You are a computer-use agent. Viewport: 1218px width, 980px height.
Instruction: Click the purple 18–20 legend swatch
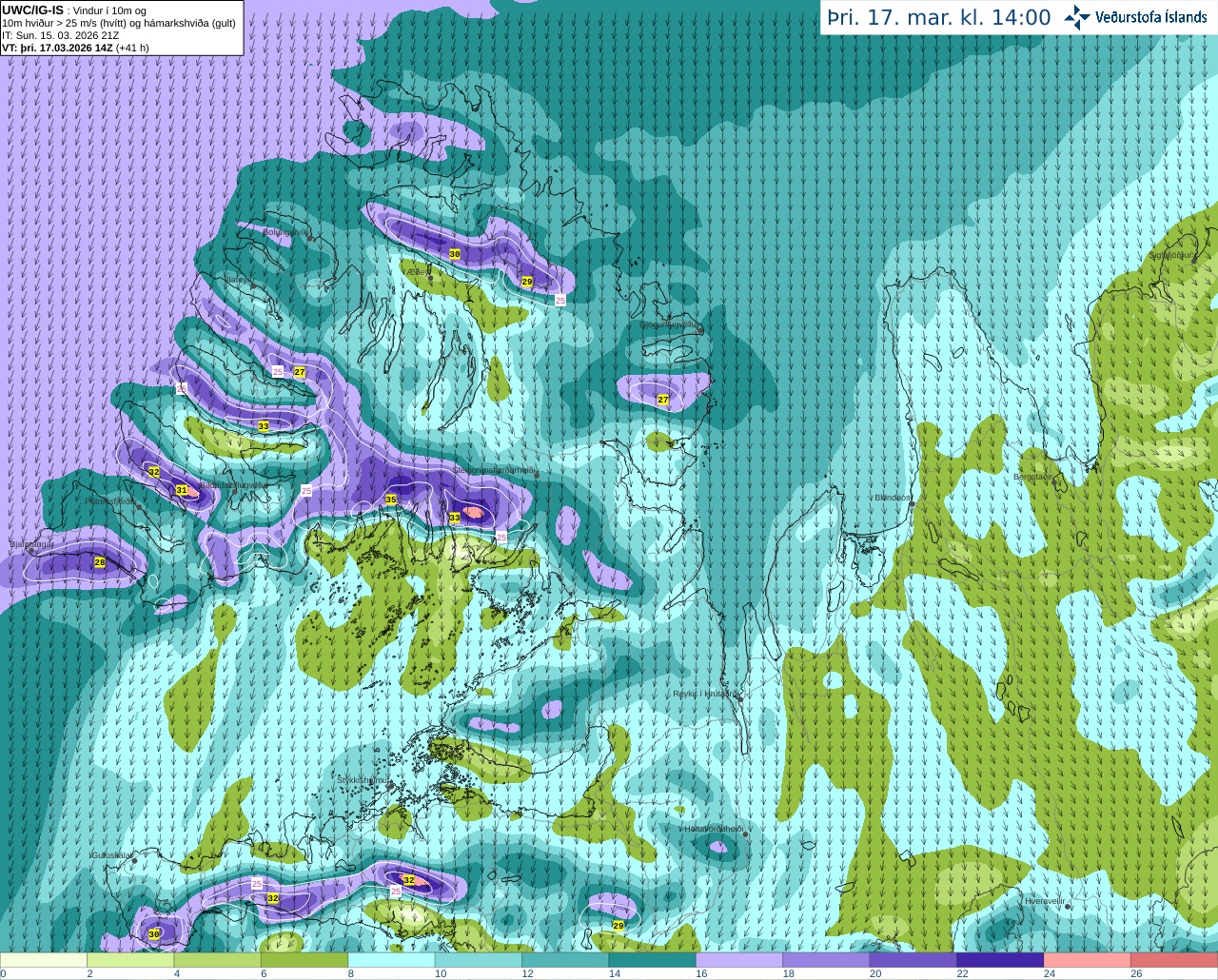pyautogui.click(x=827, y=960)
